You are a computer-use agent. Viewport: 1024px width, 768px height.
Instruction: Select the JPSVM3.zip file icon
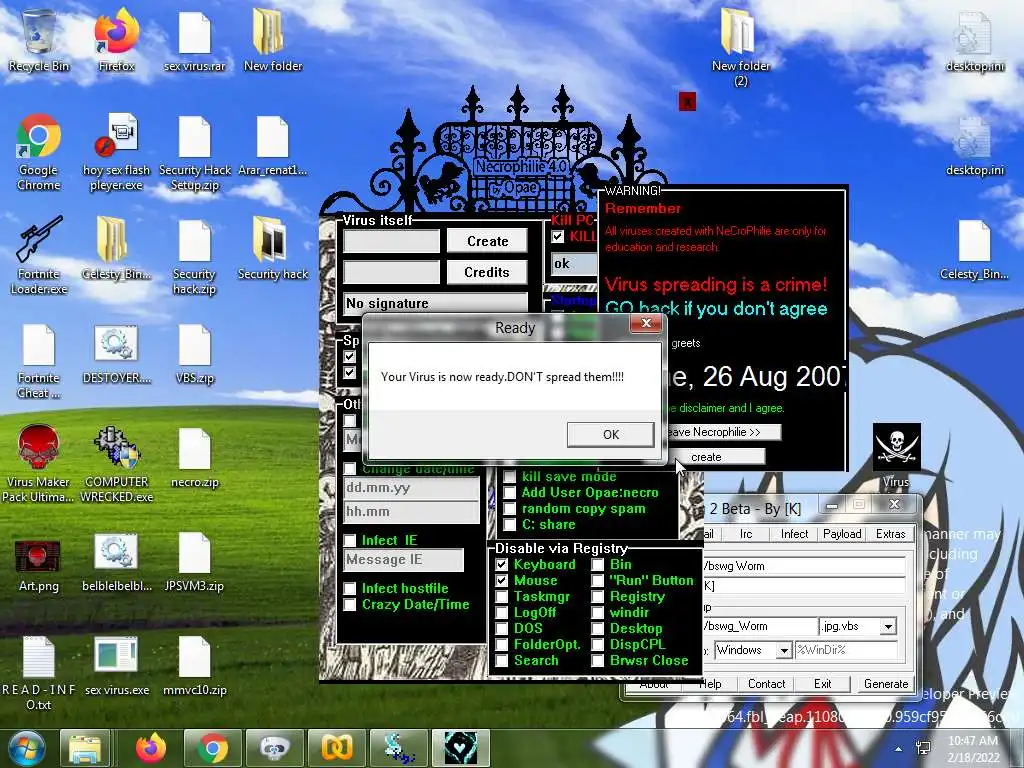pos(195,562)
